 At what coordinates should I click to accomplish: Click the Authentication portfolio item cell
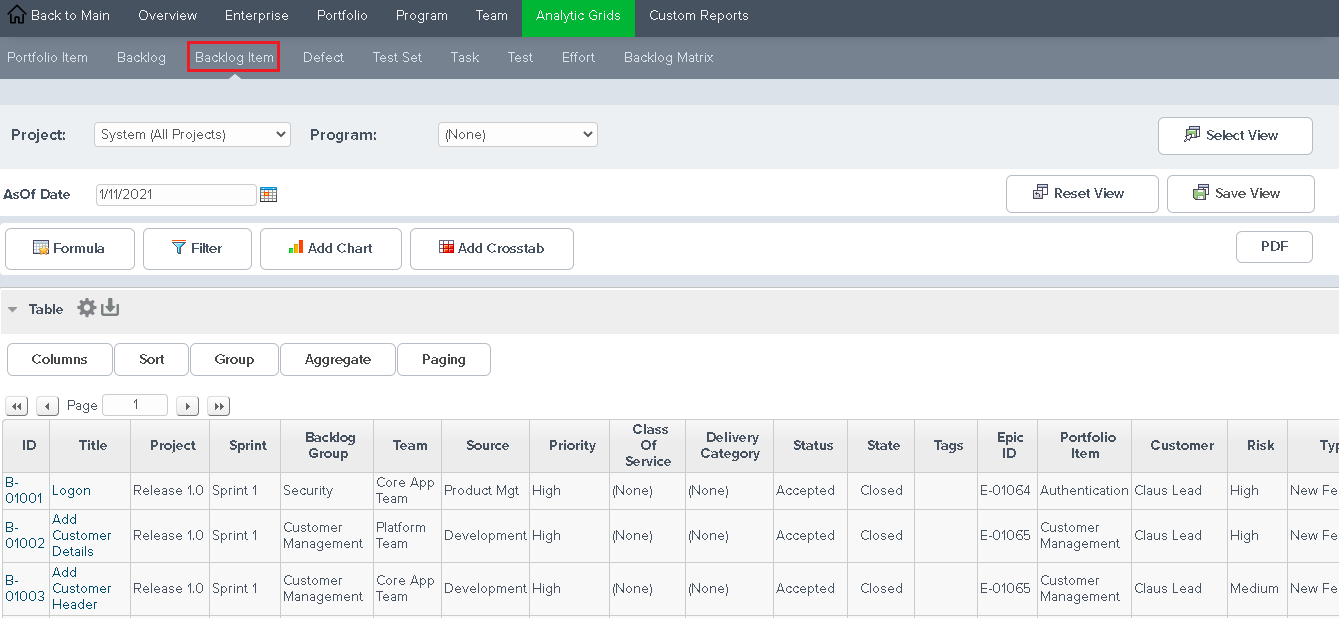(x=1084, y=491)
